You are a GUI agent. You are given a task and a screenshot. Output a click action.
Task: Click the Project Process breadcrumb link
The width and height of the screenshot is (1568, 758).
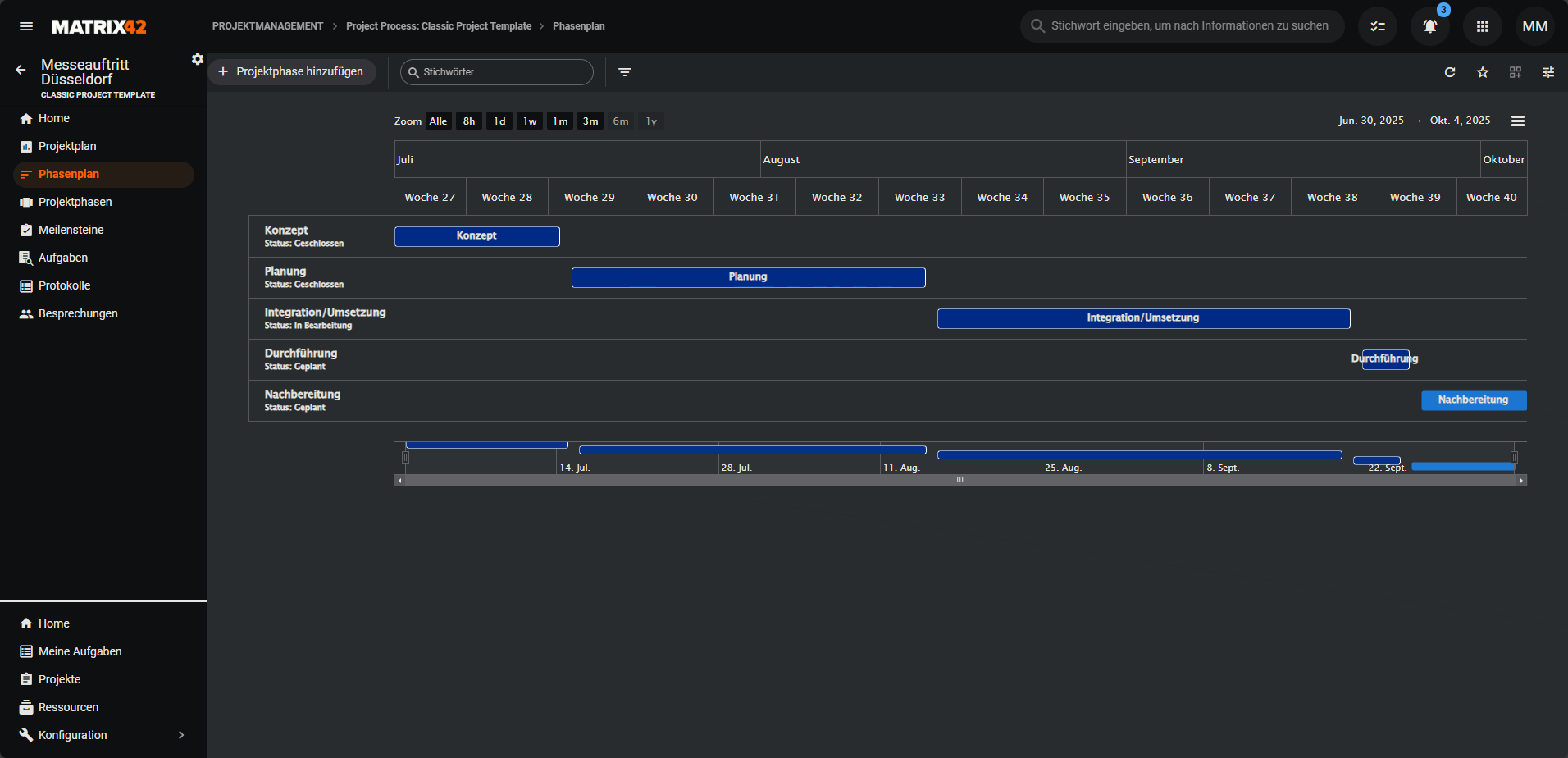tap(438, 26)
